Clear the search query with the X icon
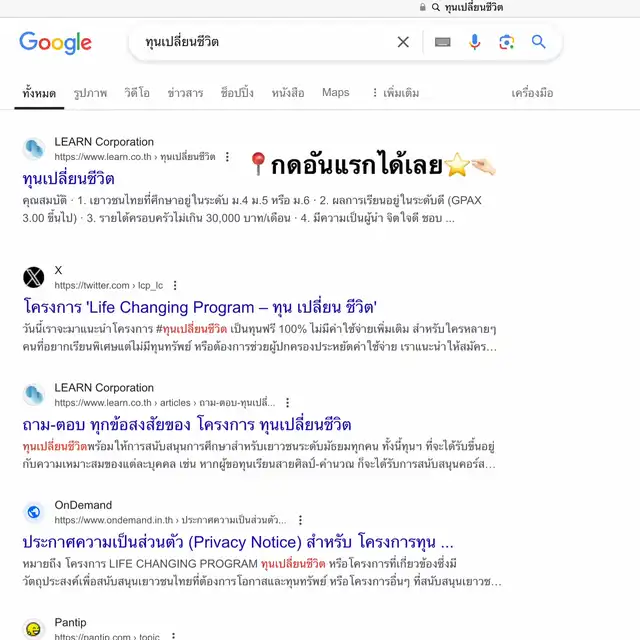Viewport: 640px width, 640px height. point(403,42)
